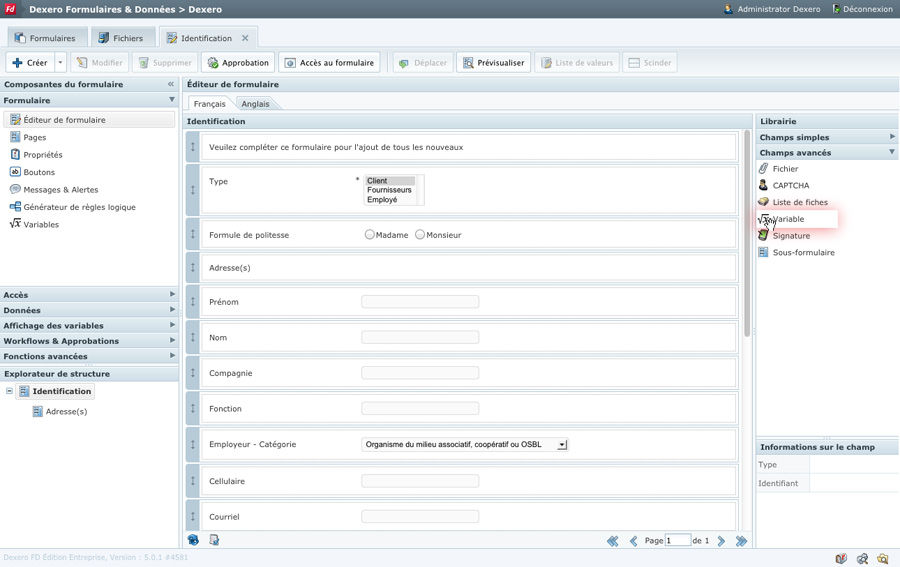This screenshot has height=567, width=900.
Task: Open the Employeur - Catégorie dropdown
Action: 562,445
